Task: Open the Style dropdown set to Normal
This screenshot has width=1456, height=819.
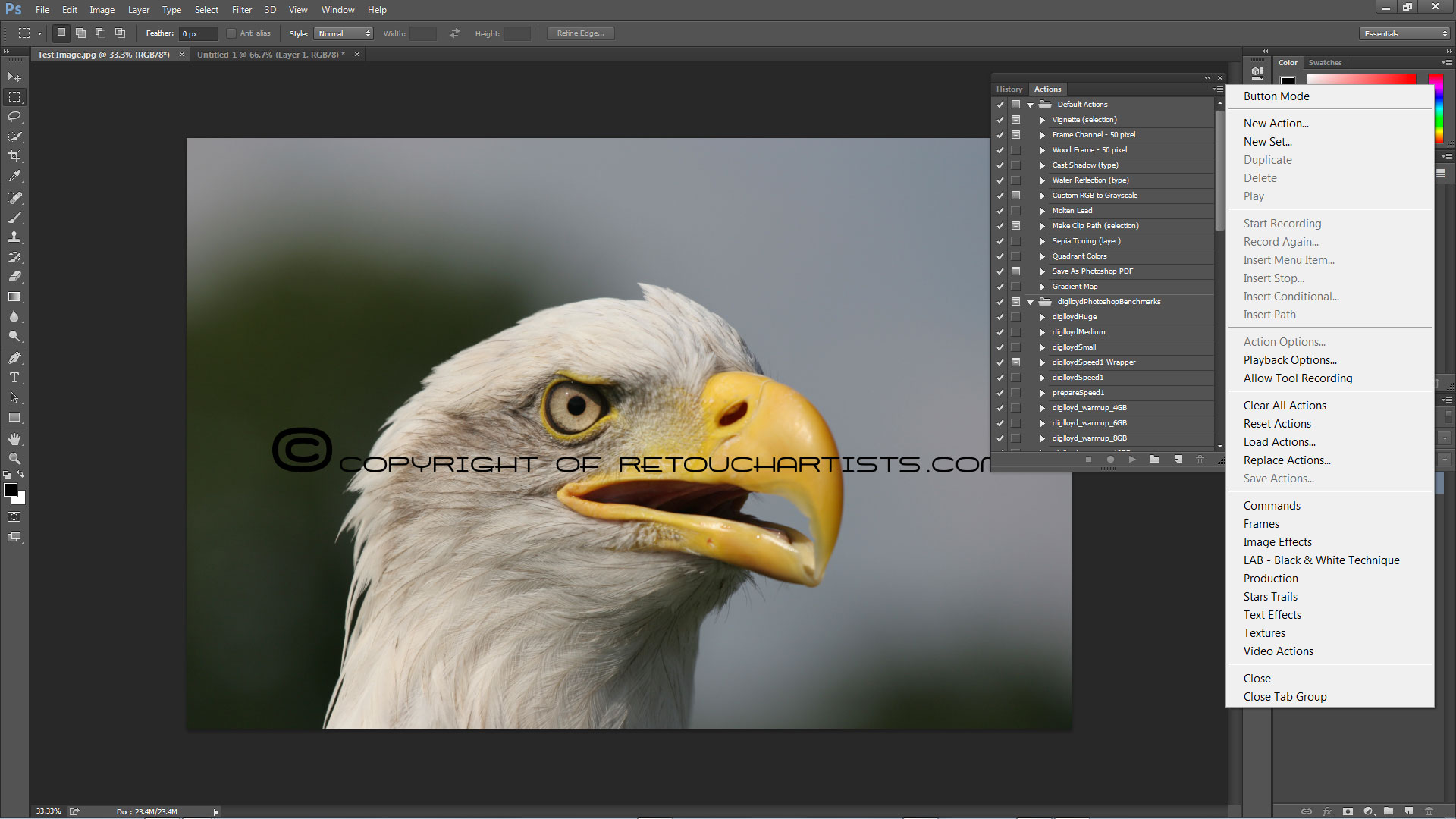Action: click(344, 33)
